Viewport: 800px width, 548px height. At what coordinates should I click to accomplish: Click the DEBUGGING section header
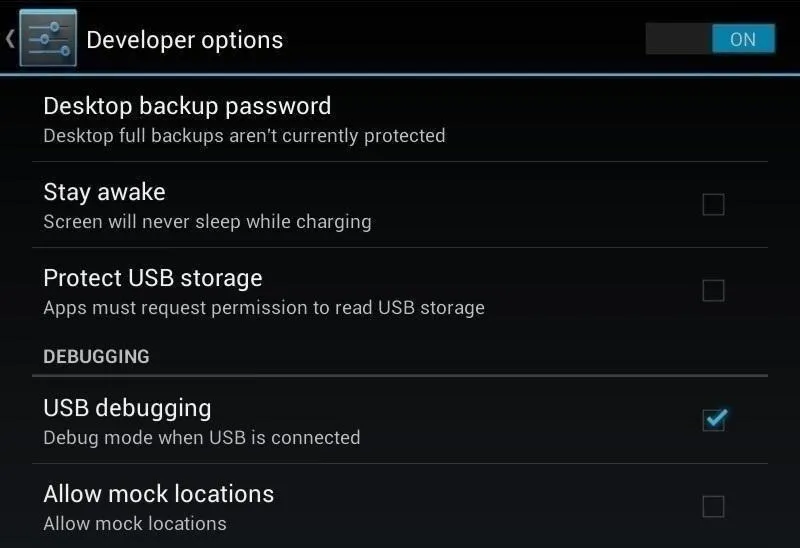(x=96, y=356)
